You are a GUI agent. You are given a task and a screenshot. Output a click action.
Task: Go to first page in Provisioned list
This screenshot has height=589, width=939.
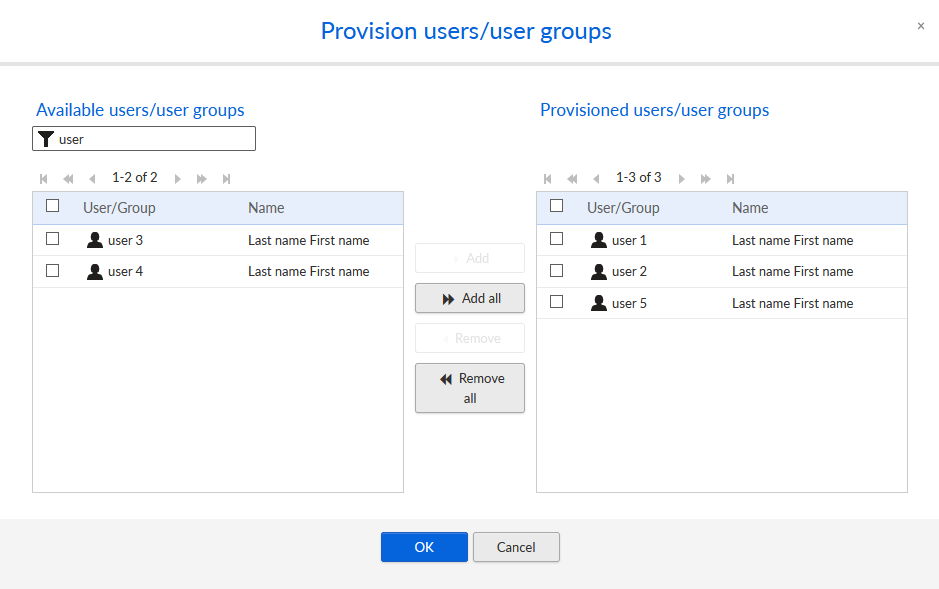coord(547,178)
